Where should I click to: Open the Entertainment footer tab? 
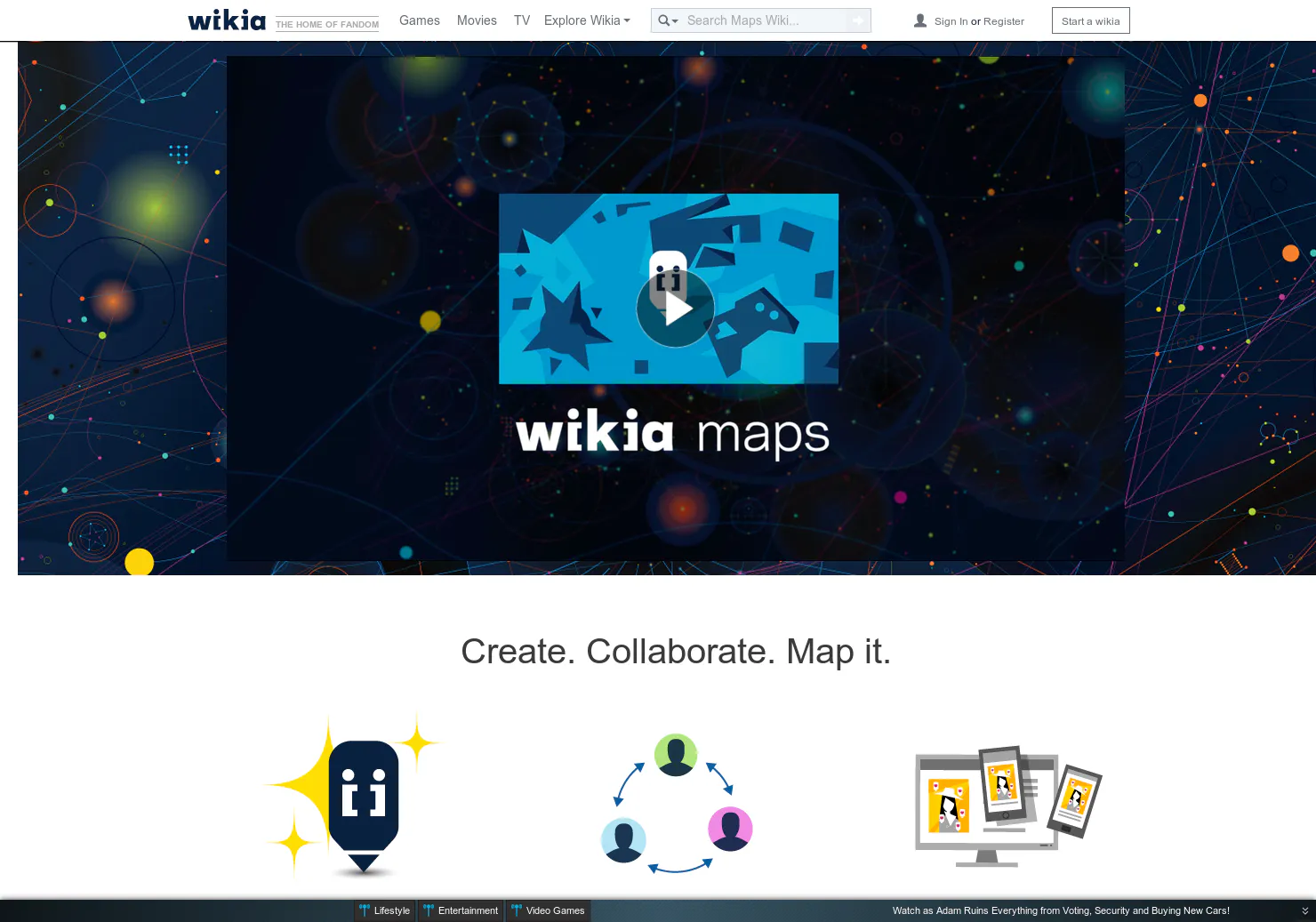pyautogui.click(x=461, y=910)
